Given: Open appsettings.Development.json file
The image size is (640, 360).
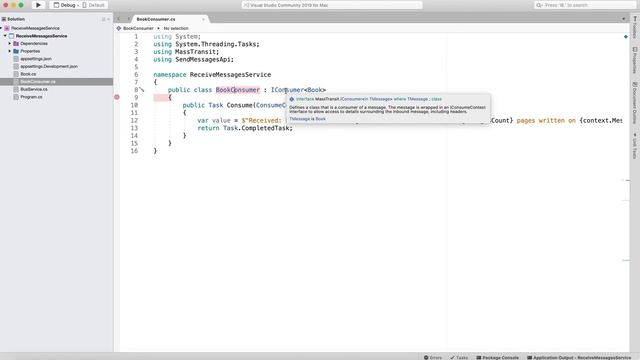Looking at the screenshot, I should click(x=49, y=66).
